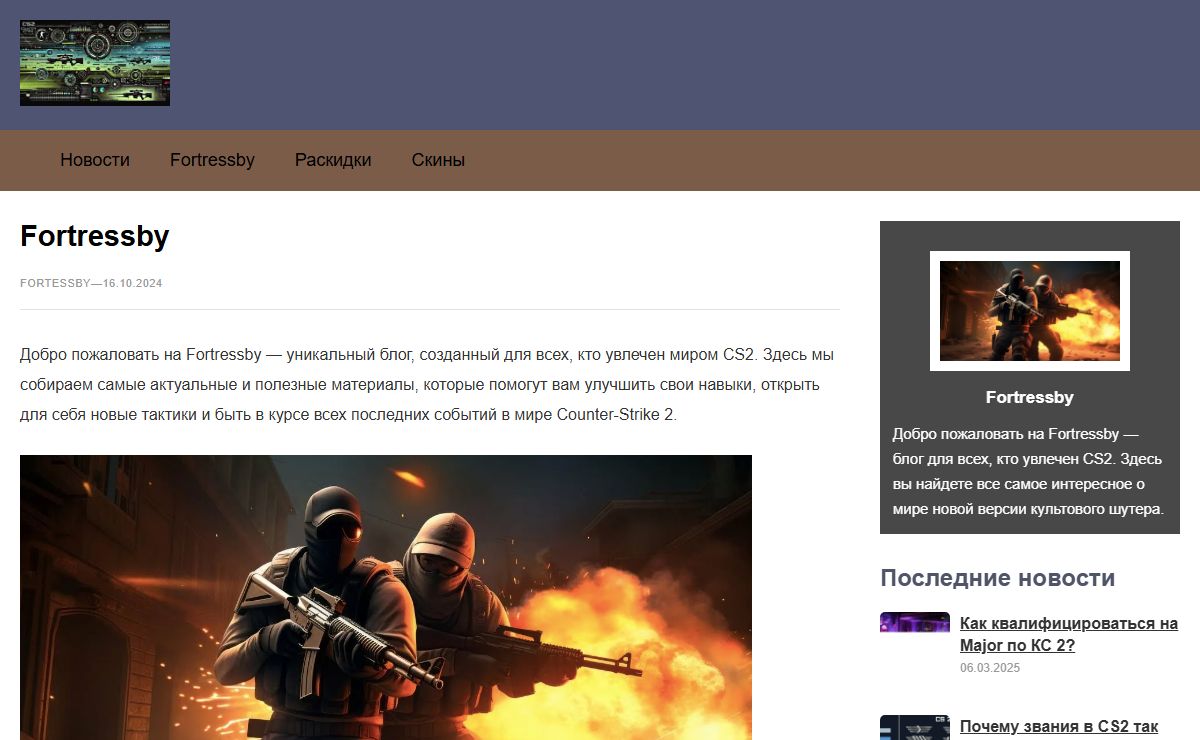The height and width of the screenshot is (740, 1200).
Task: Click the site logo image in the header
Action: [x=95, y=63]
